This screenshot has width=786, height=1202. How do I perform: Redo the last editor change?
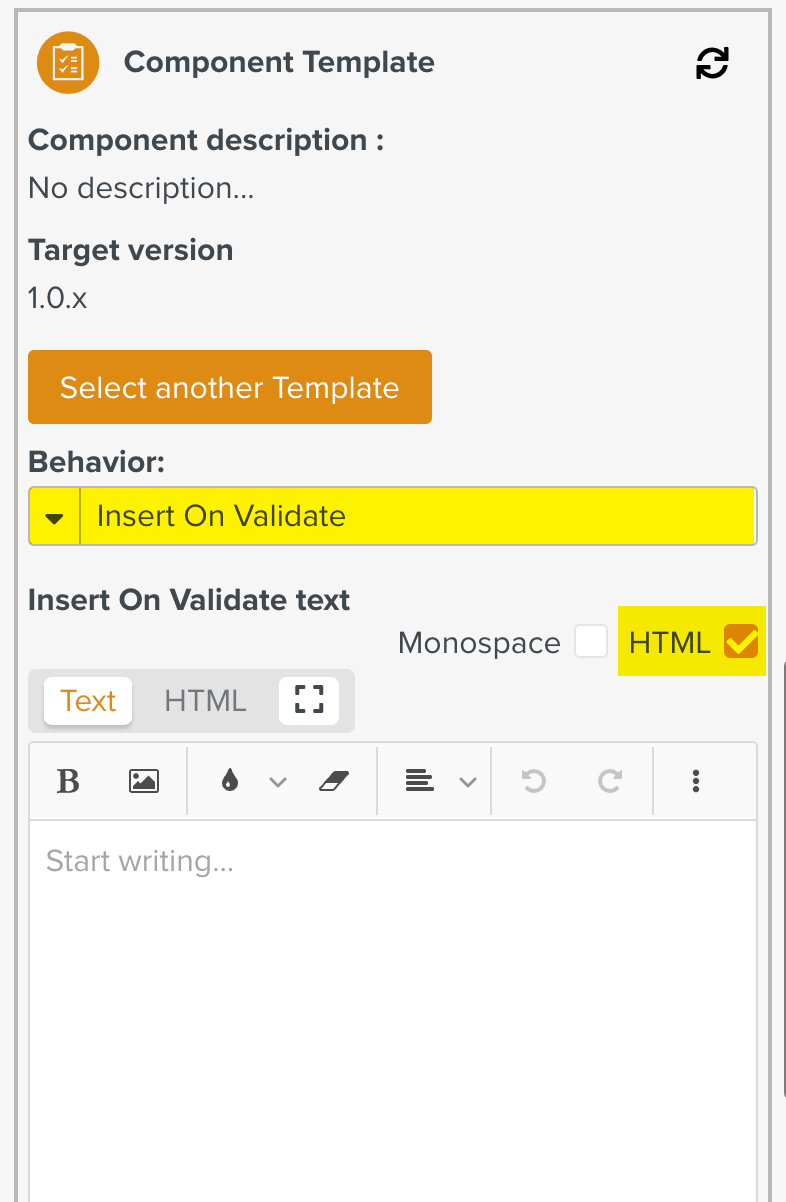[x=610, y=781]
